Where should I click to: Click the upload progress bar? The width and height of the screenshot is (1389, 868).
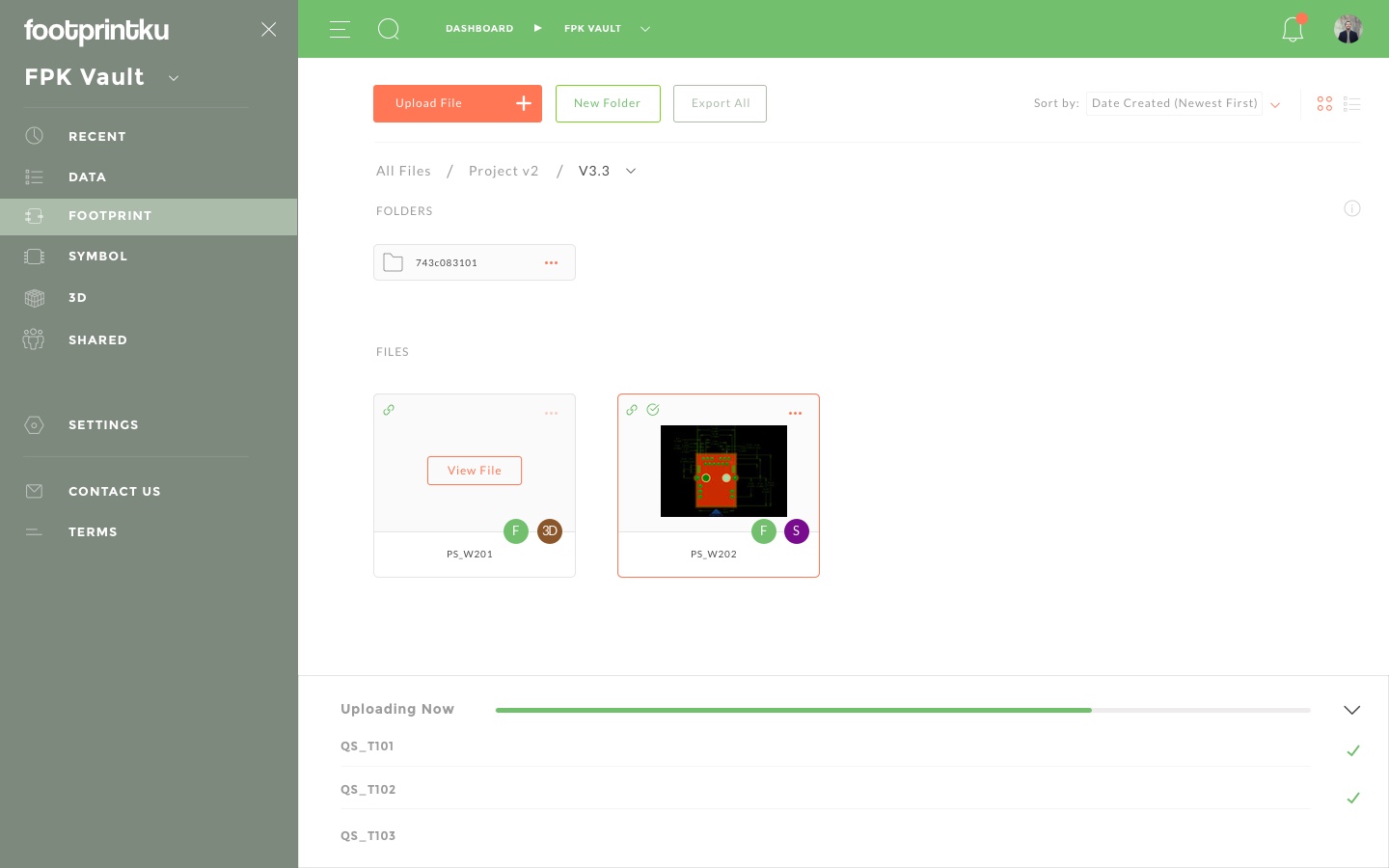pyautogui.click(x=903, y=710)
